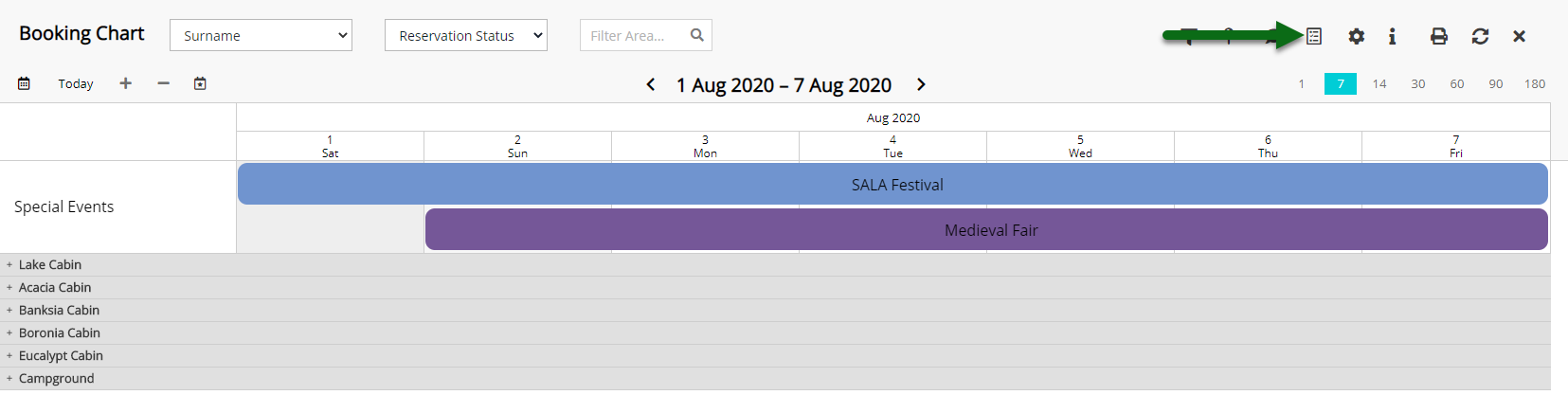Open the calendar icon left of Today
The image size is (1568, 395).
[x=24, y=83]
